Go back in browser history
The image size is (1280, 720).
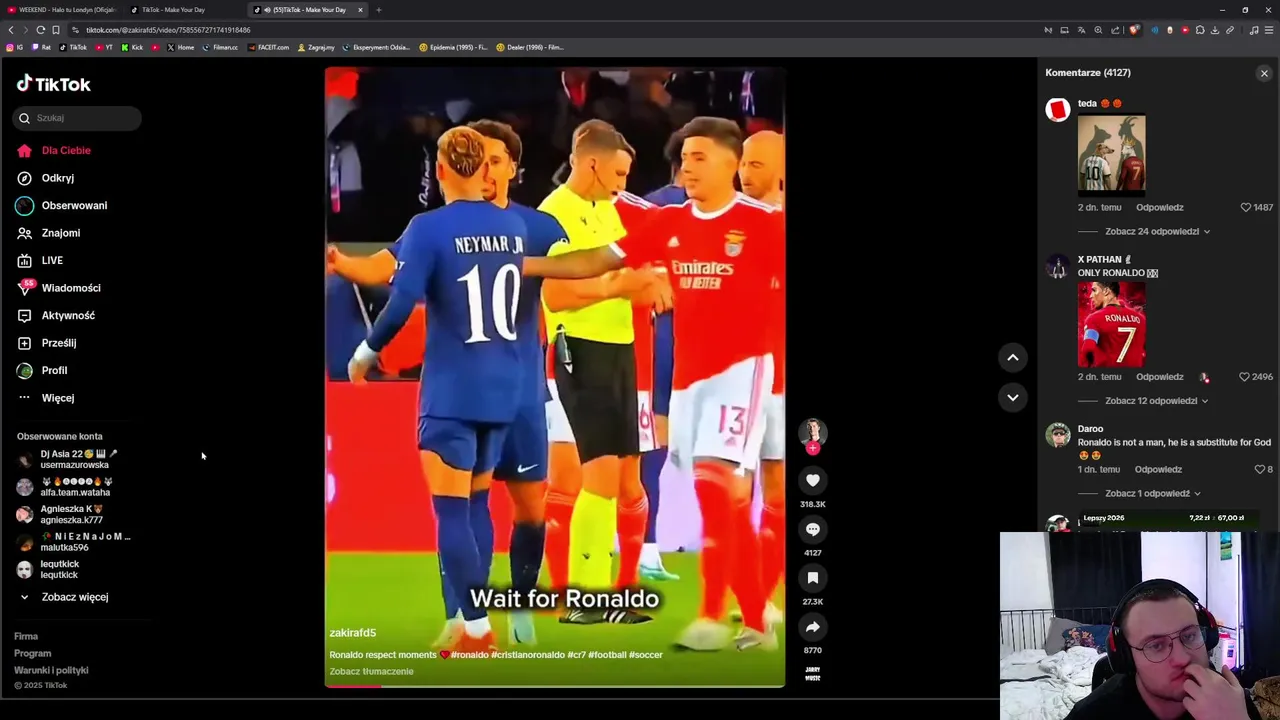[x=11, y=30]
